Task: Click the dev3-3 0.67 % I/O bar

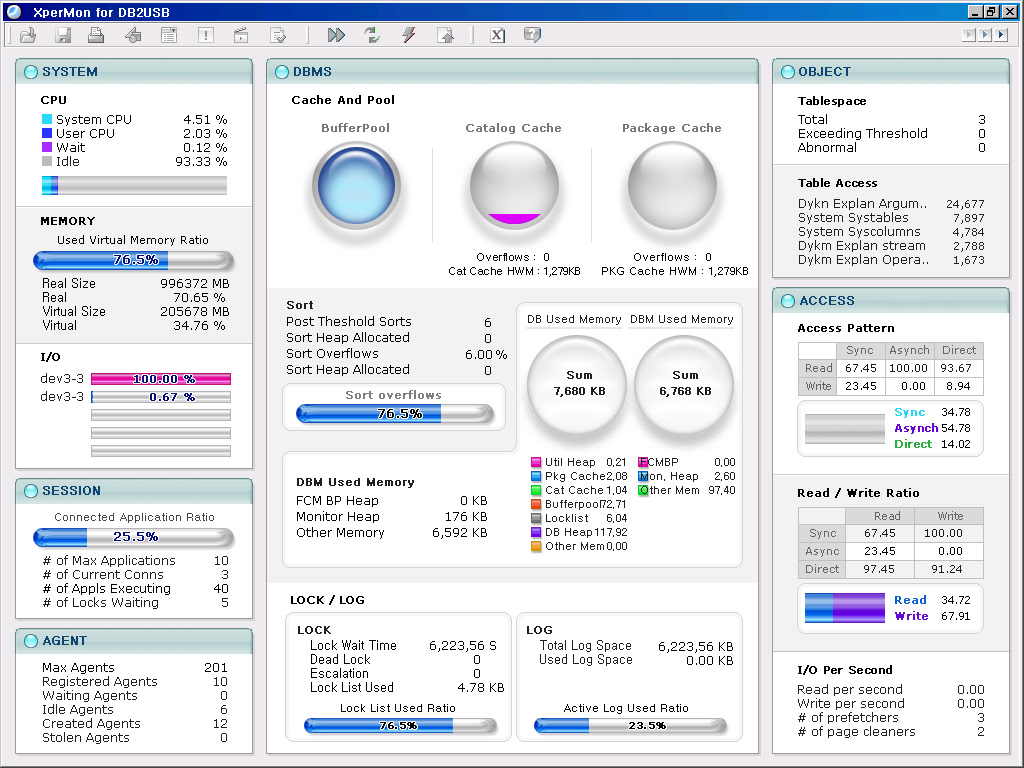Action: point(161,397)
